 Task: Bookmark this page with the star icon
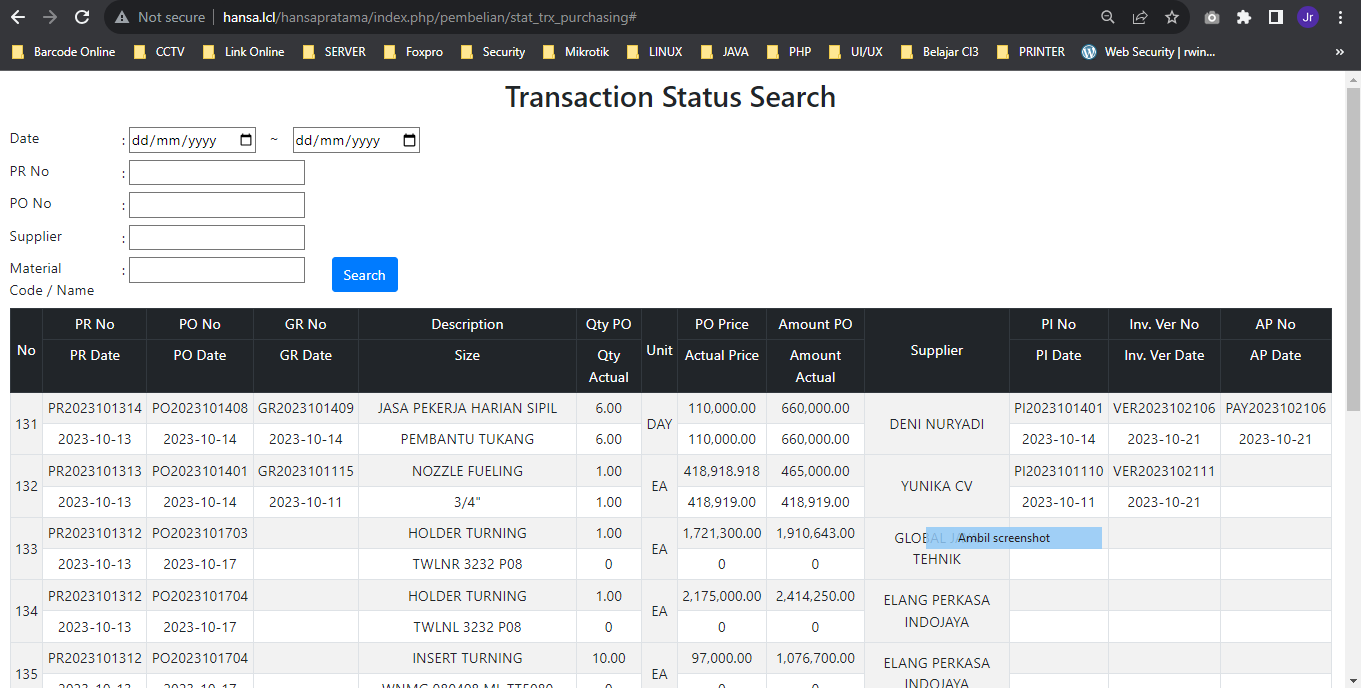1172,17
